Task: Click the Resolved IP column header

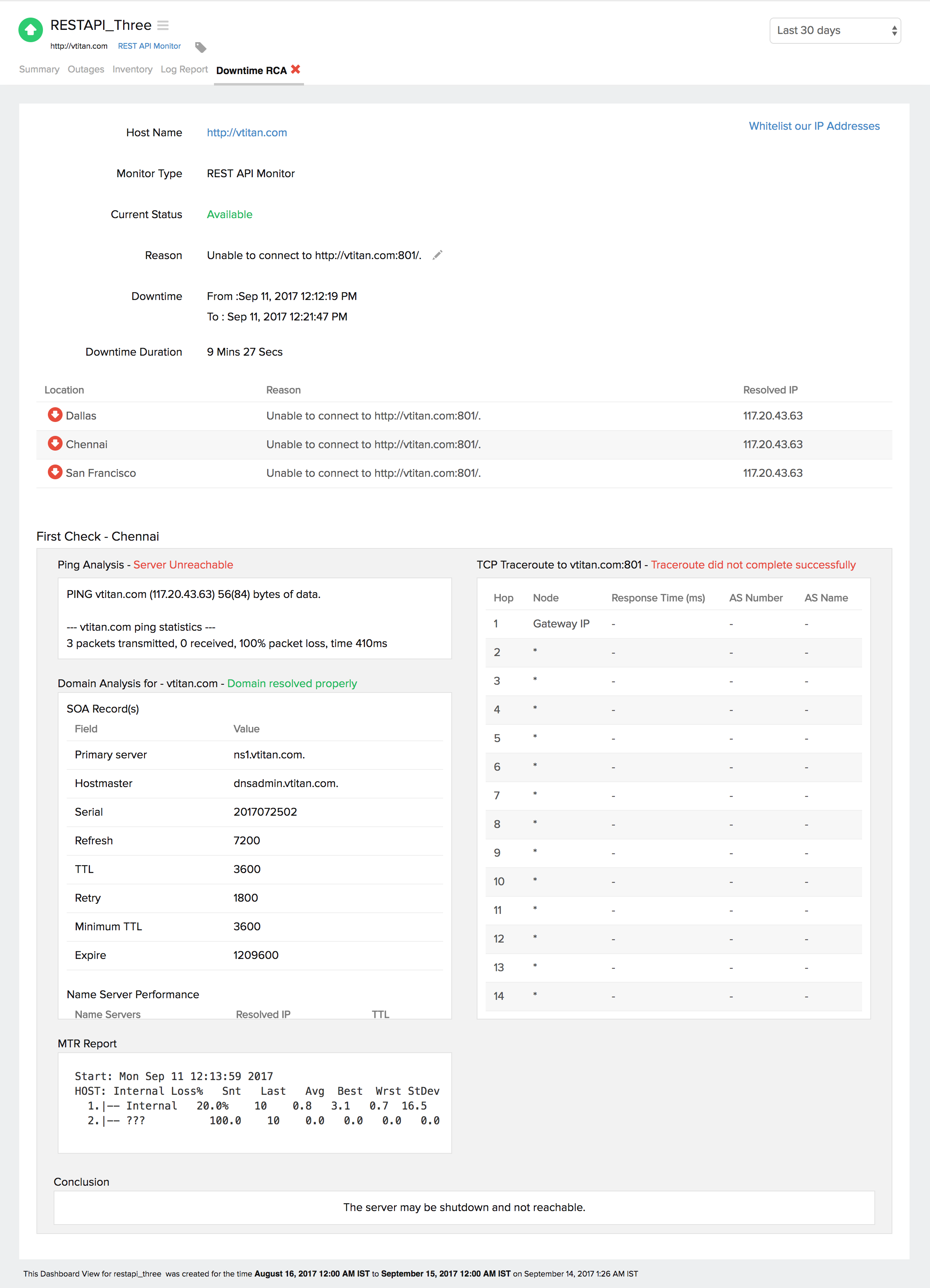Action: click(x=770, y=390)
